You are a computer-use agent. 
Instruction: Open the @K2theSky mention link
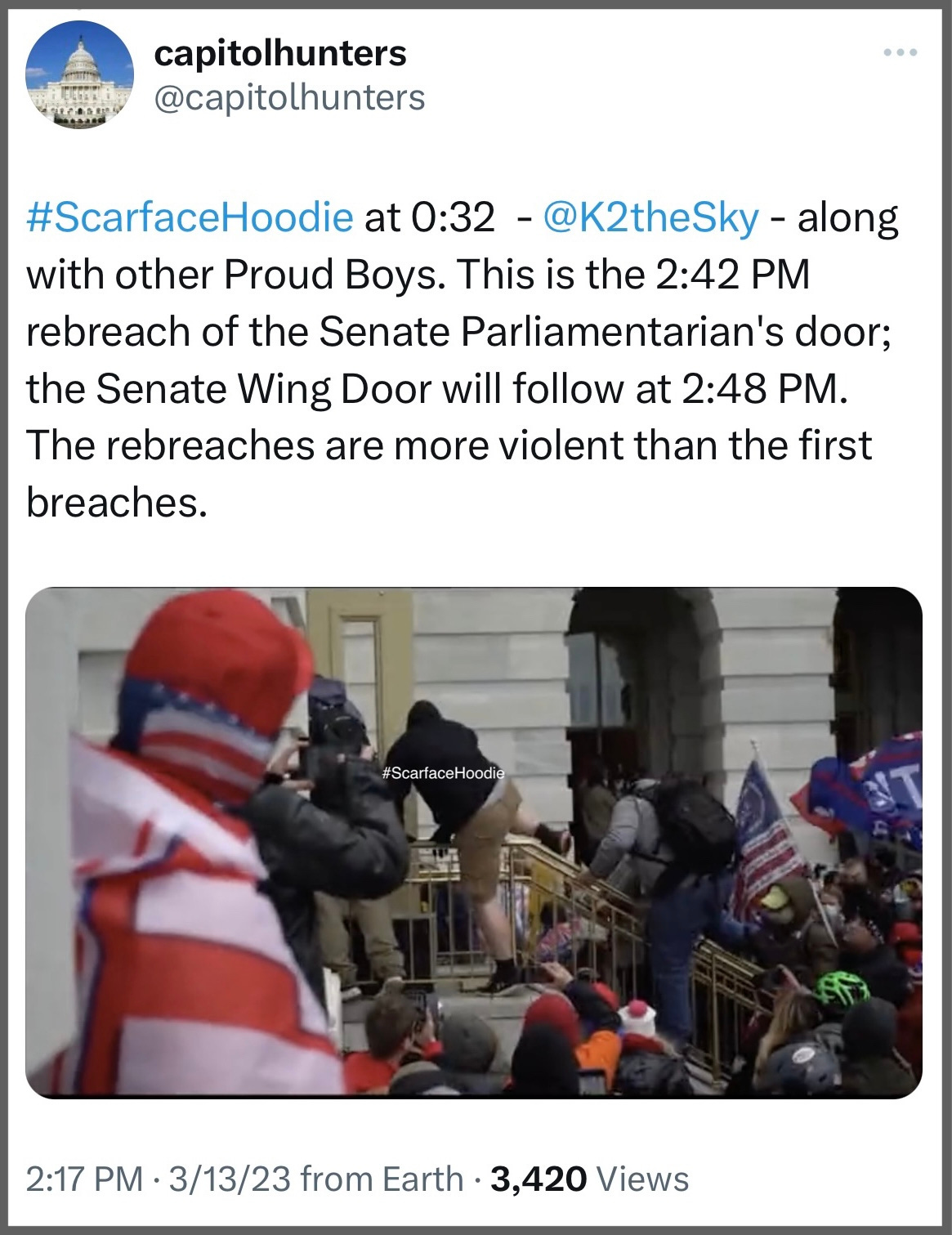coord(650,217)
